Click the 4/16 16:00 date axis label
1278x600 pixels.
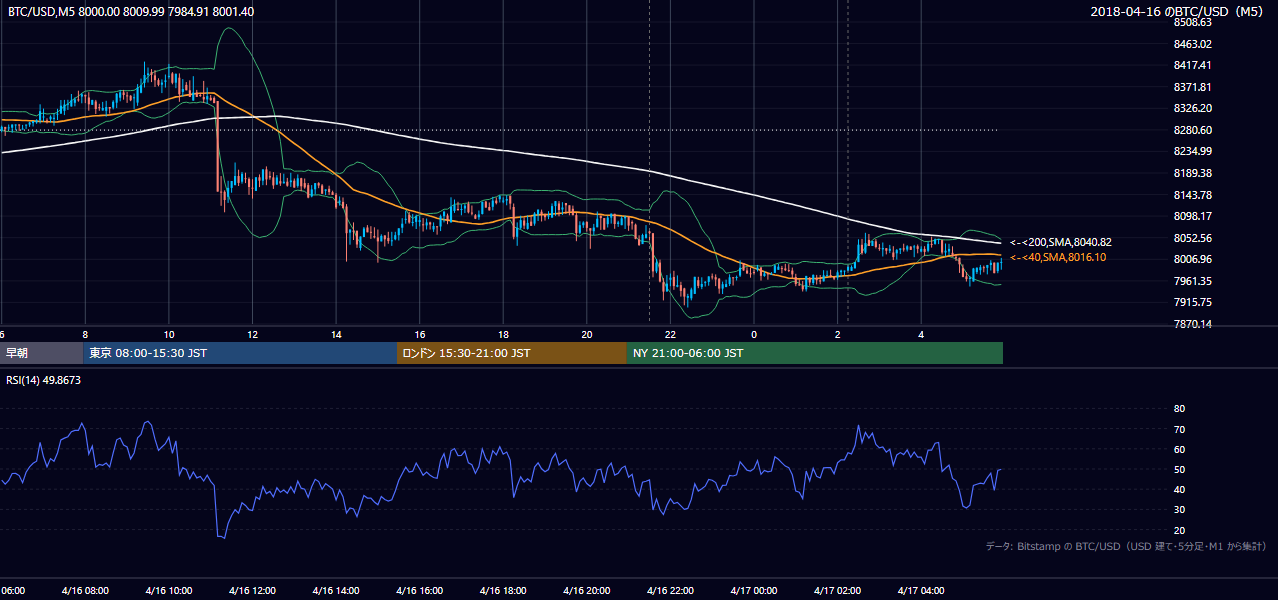point(420,590)
